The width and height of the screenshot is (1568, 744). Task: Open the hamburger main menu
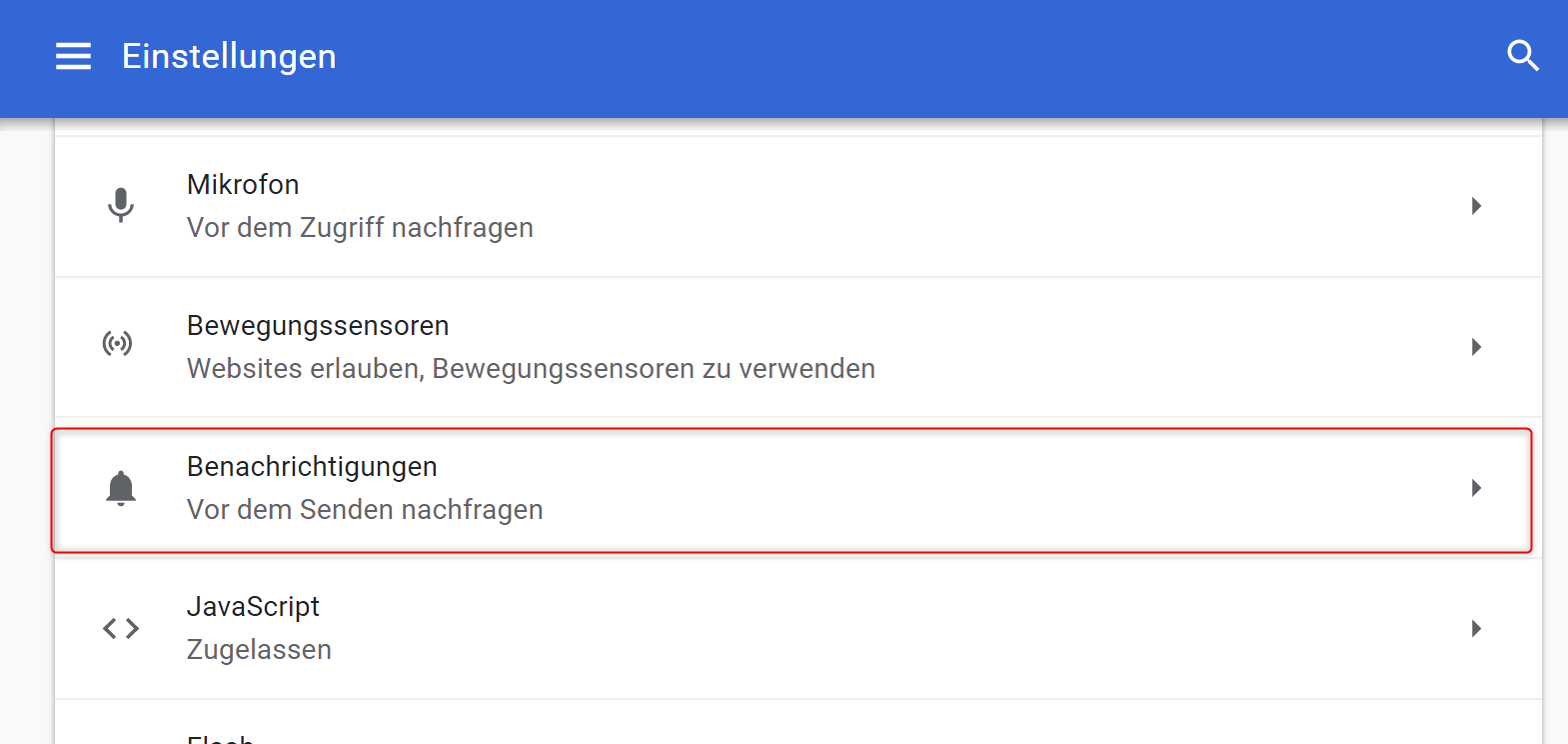pos(73,57)
